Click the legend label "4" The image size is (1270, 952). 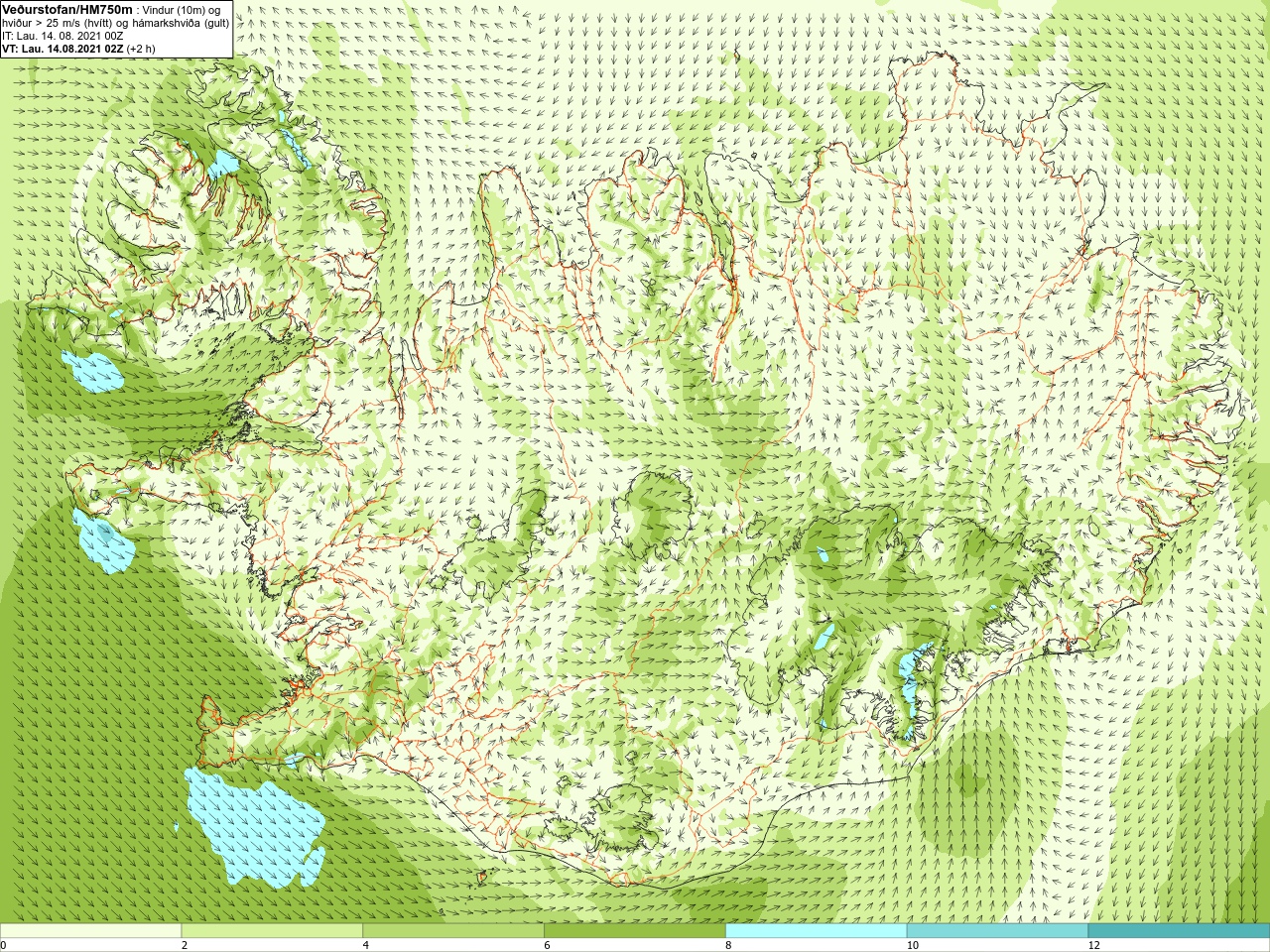click(x=366, y=945)
